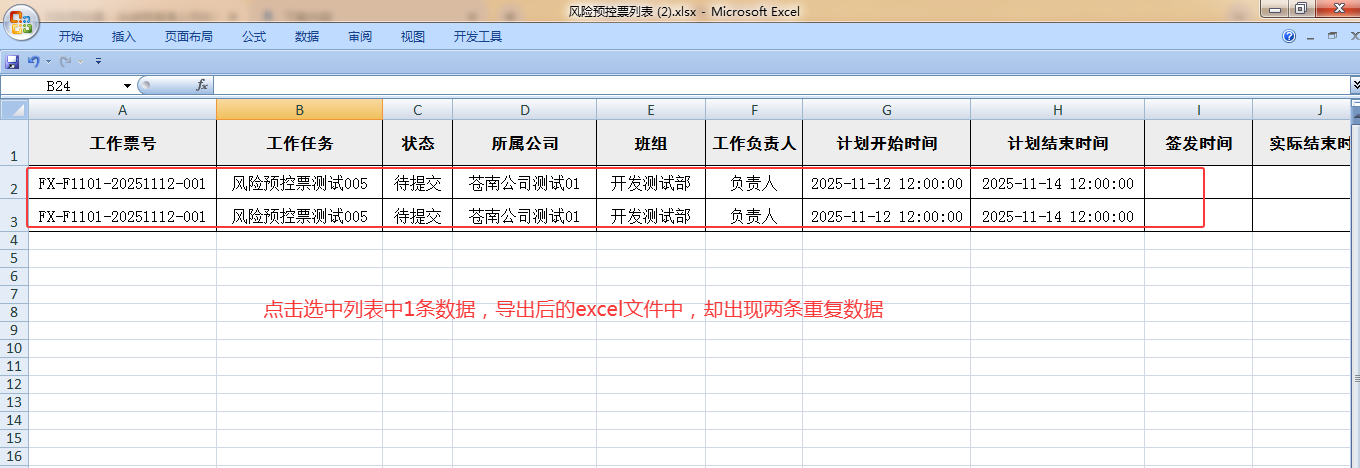This screenshot has height=468, width=1360.
Task: Click the Select All corner triangle
Action: pyautogui.click(x=14, y=109)
